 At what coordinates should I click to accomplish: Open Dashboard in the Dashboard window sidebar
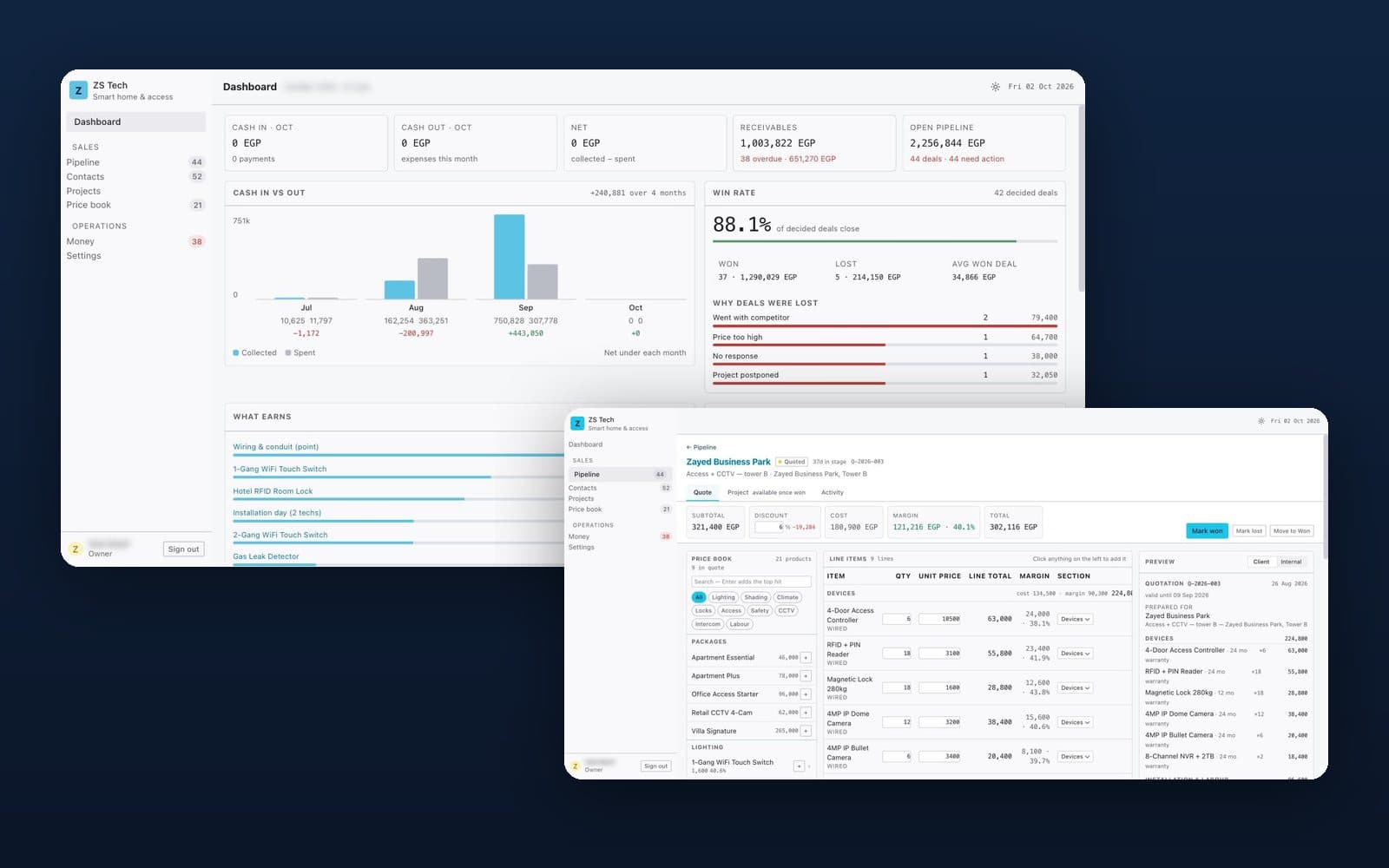[x=135, y=122]
